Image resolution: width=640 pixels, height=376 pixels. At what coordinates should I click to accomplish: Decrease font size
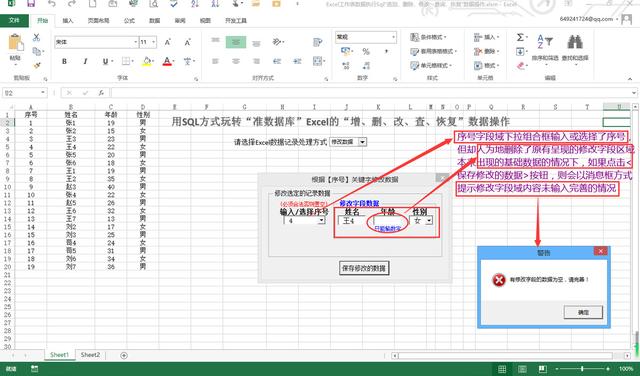[187, 42]
